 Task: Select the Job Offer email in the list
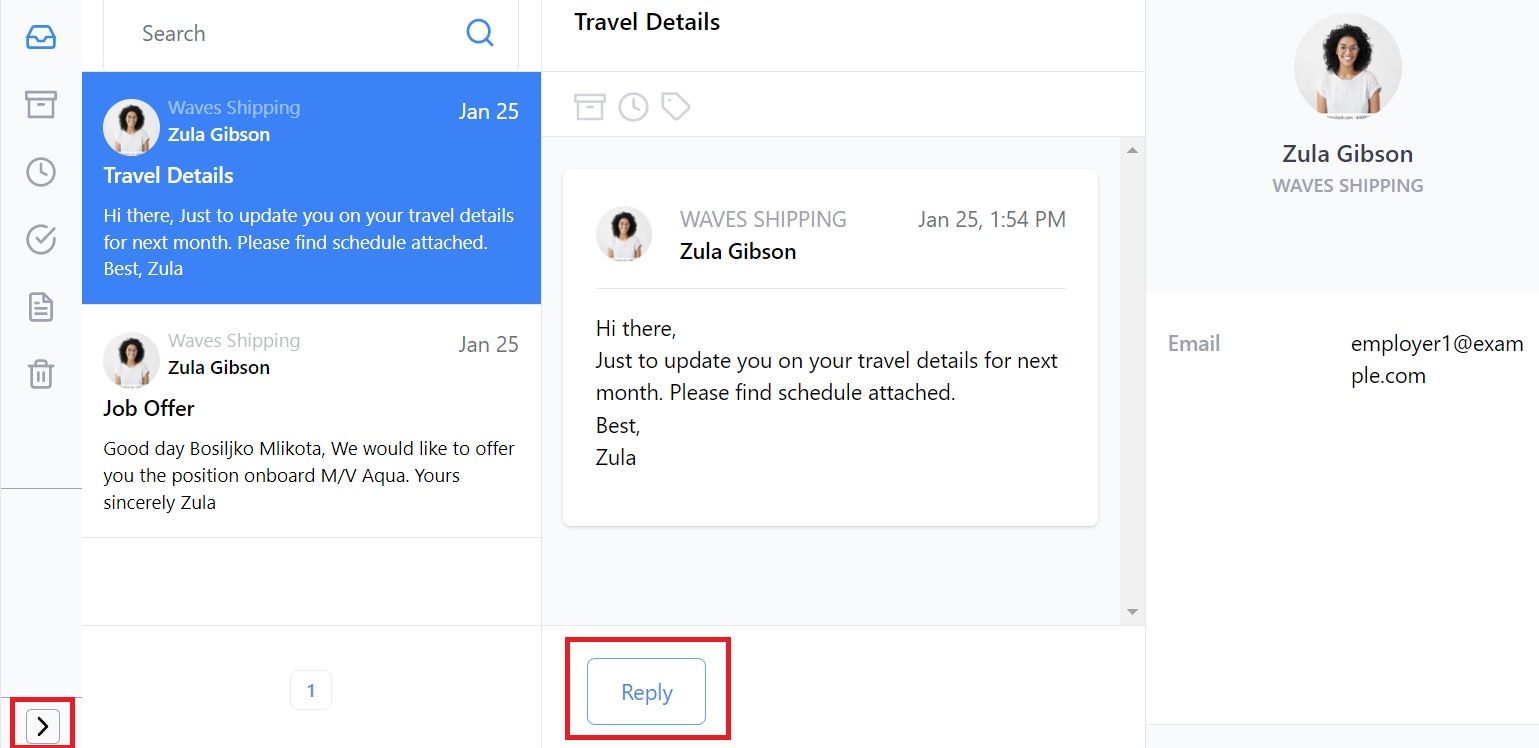(311, 421)
